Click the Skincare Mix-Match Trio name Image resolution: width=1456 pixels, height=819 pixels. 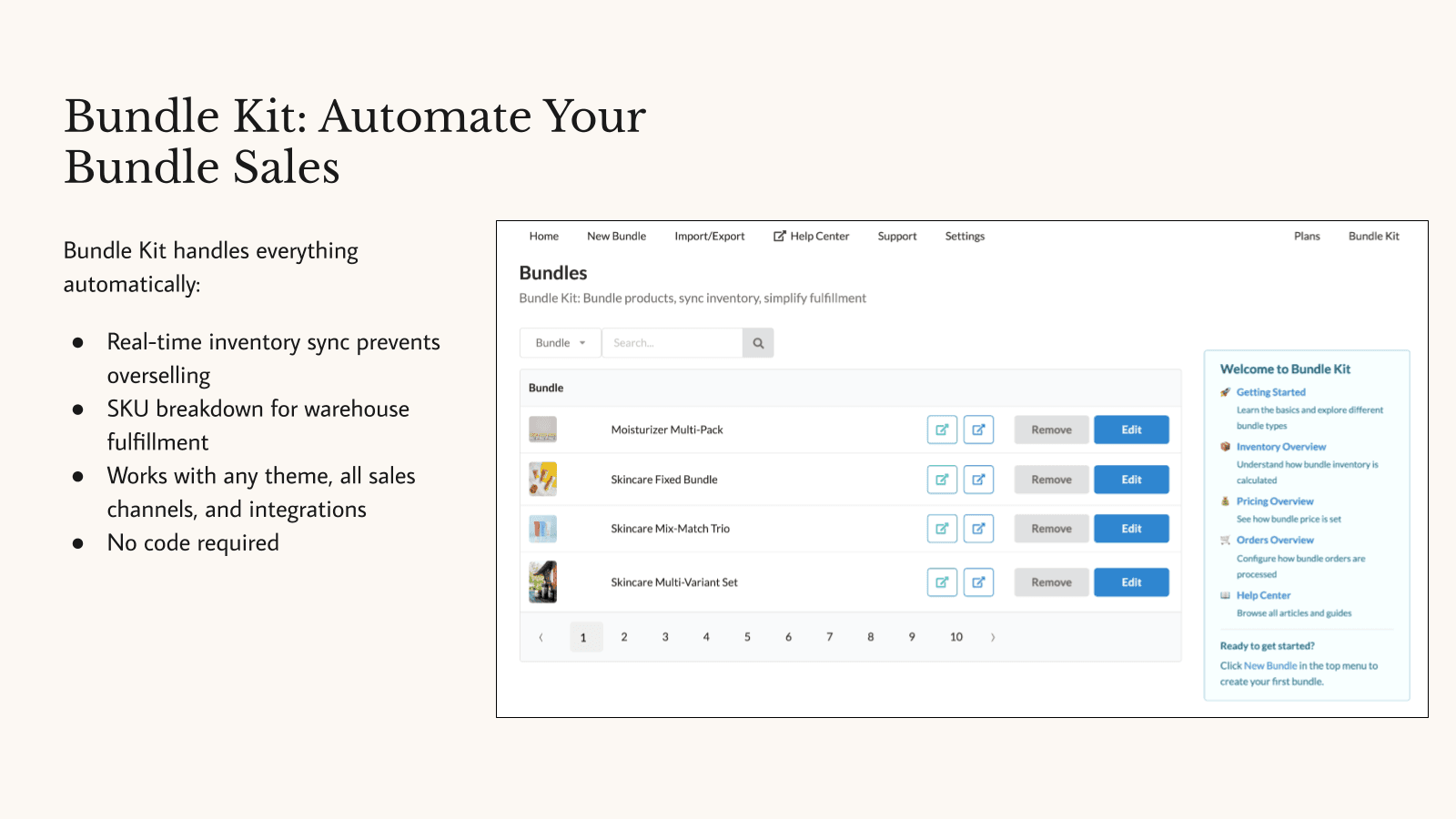(x=671, y=529)
